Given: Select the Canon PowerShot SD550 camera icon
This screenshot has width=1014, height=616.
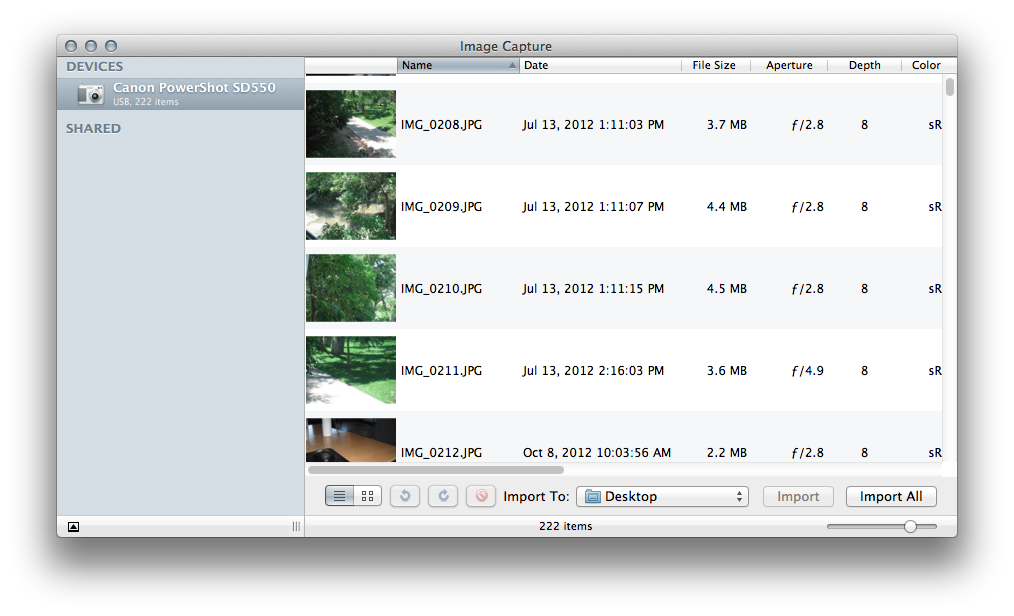Looking at the screenshot, I should click(x=91, y=94).
